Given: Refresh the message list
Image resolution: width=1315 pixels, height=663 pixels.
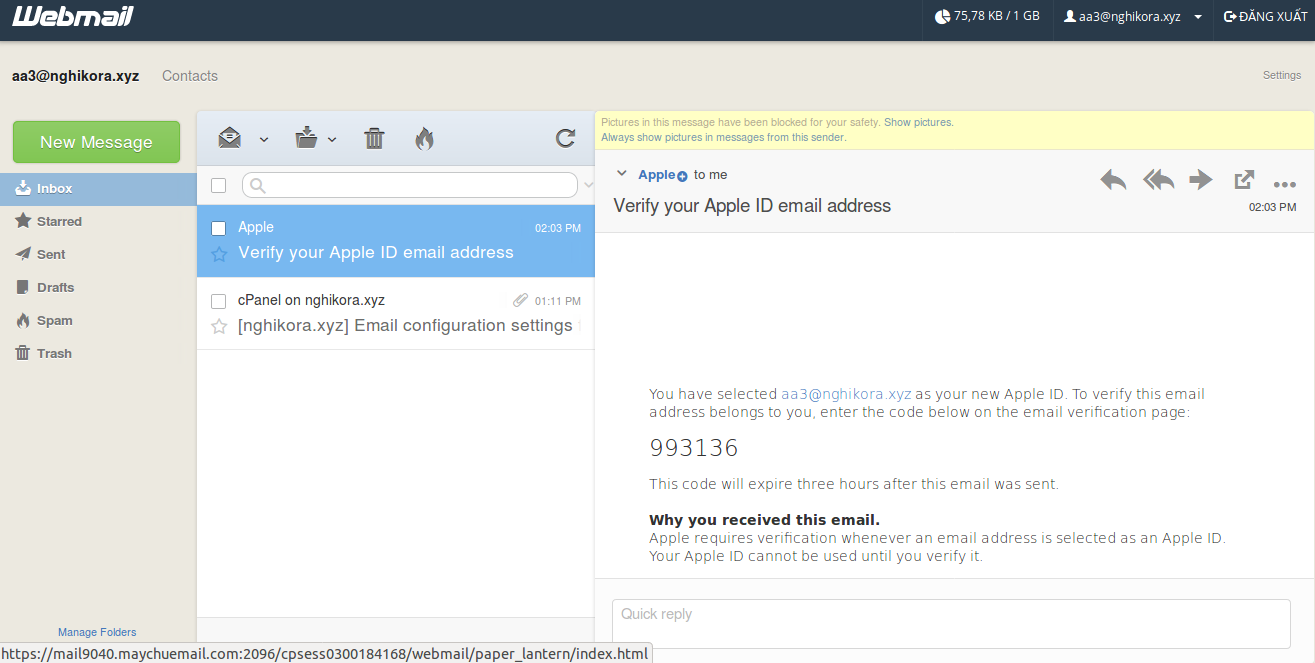Looking at the screenshot, I should pyautogui.click(x=565, y=138).
